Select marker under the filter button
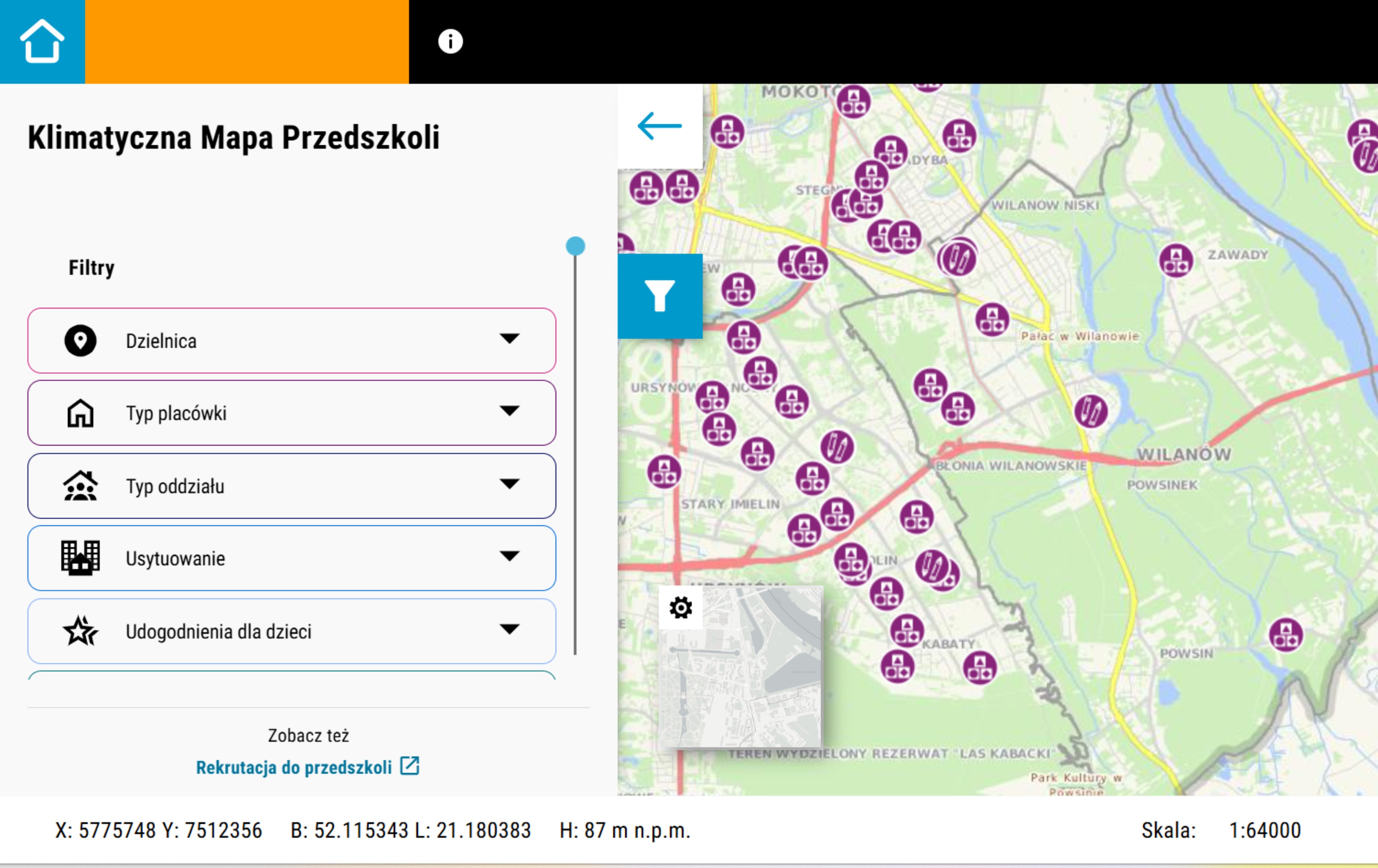1378x868 pixels. (744, 337)
